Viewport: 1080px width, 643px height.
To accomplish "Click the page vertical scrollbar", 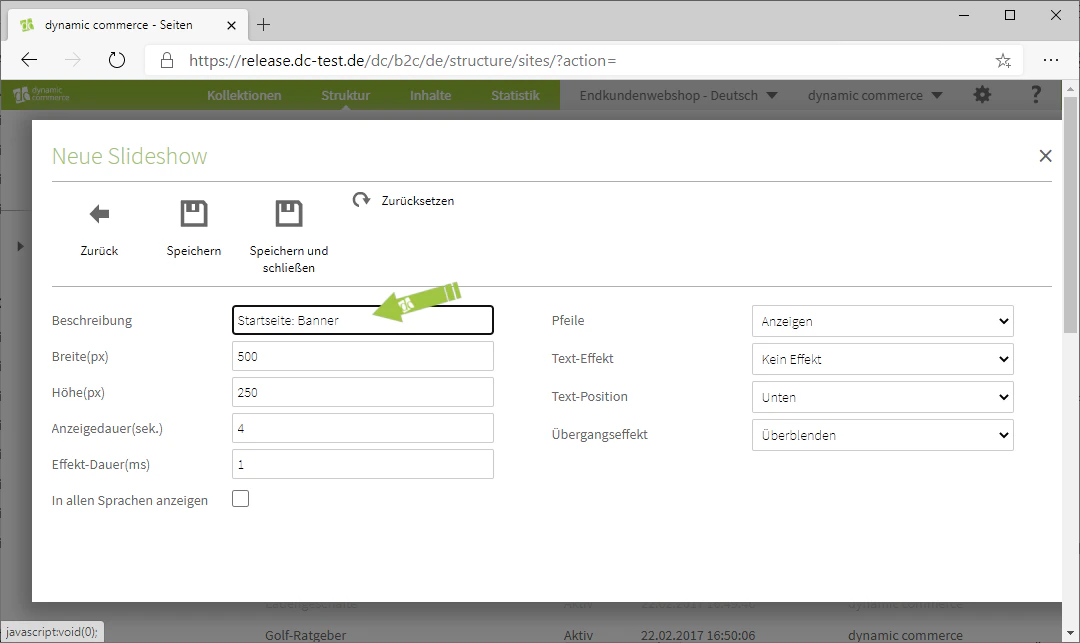I will coord(1070,213).
